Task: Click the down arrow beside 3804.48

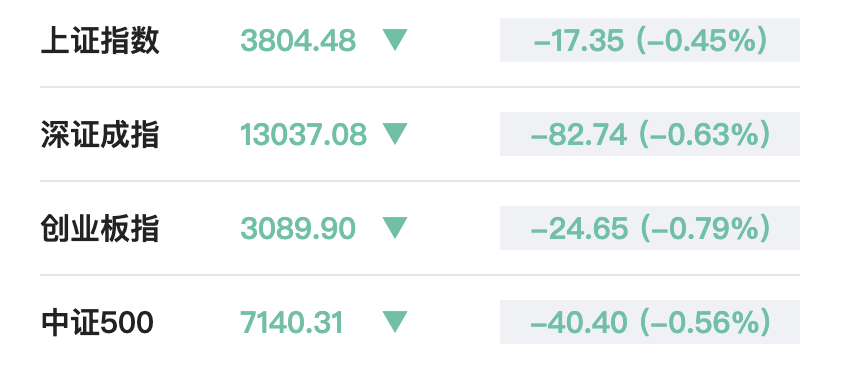Action: coord(395,40)
